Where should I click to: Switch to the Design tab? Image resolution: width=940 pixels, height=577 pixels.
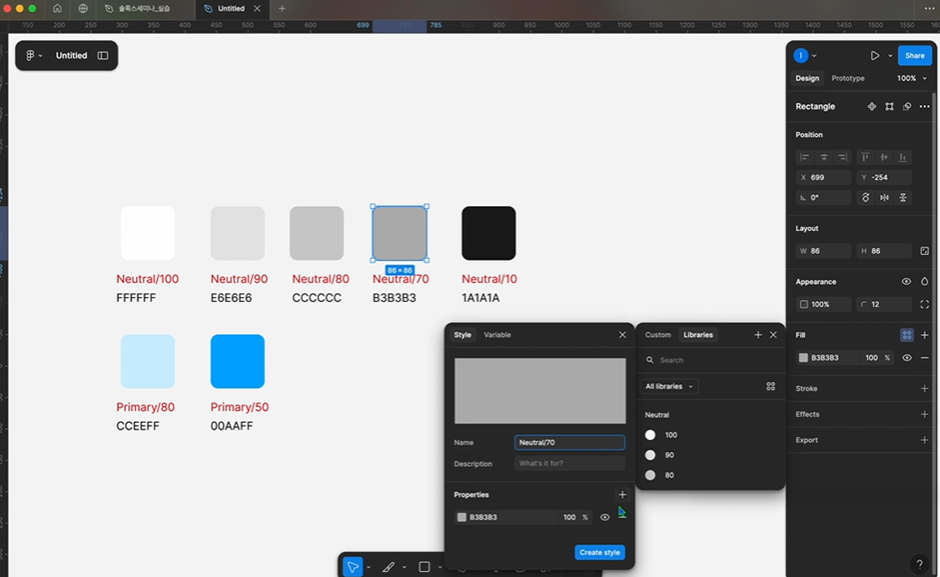(807, 78)
